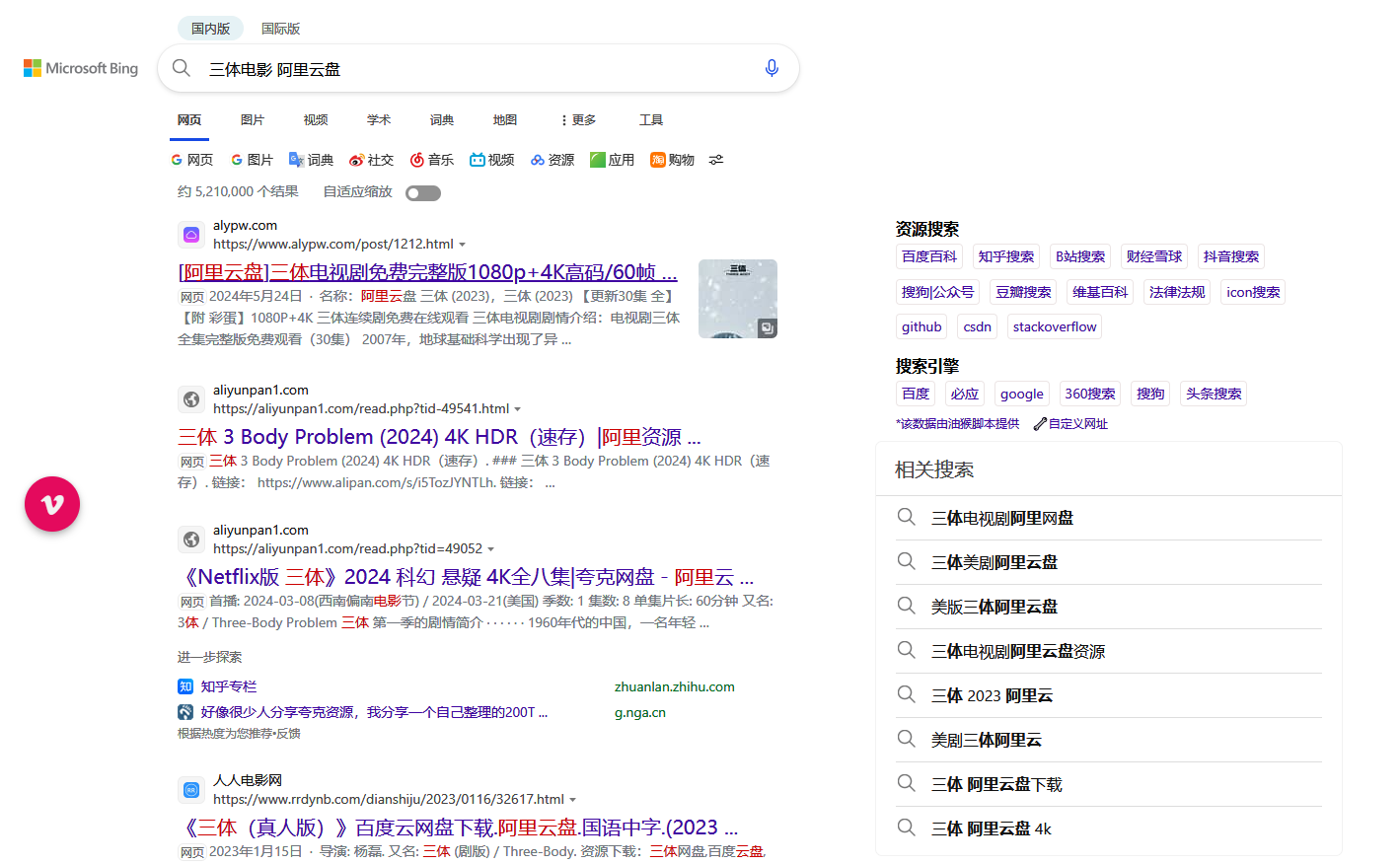Click B站搜索 button
Screen dimensions: 1400x864
(1080, 256)
